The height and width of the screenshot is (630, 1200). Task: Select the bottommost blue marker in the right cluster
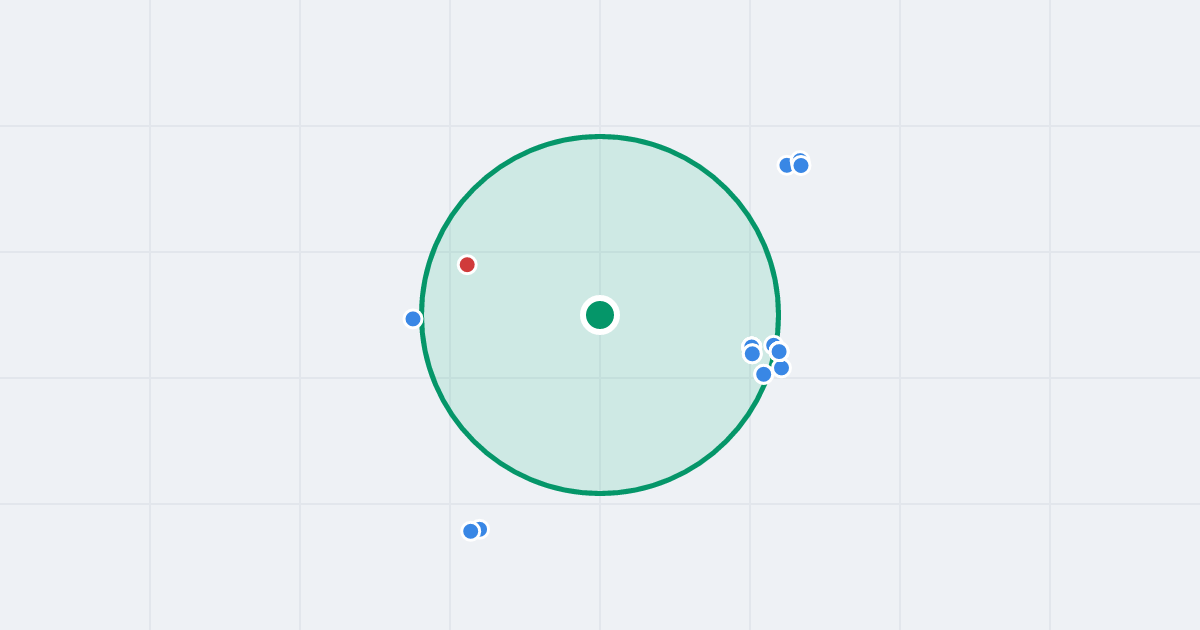(x=764, y=374)
